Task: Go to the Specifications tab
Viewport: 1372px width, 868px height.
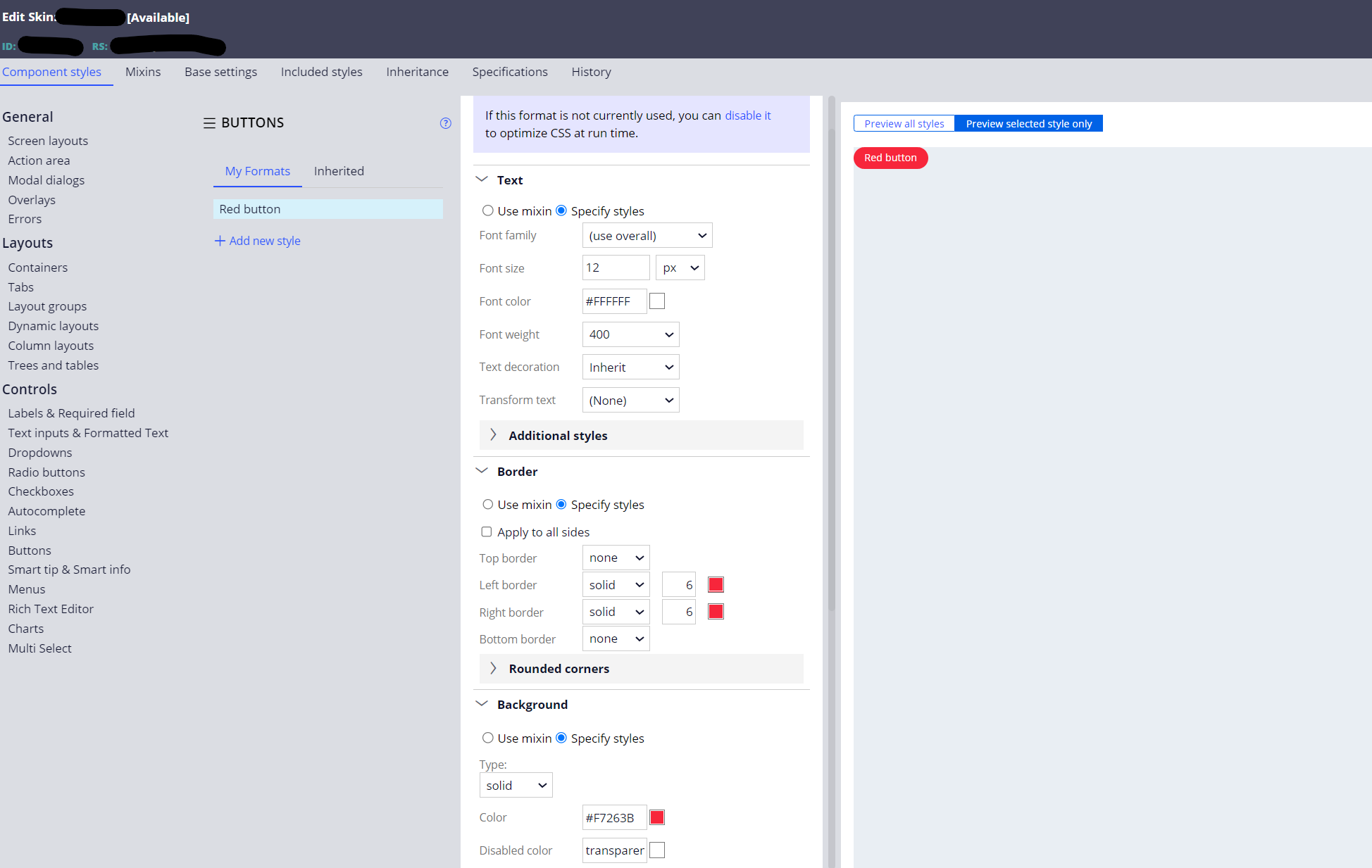Action: coord(510,72)
